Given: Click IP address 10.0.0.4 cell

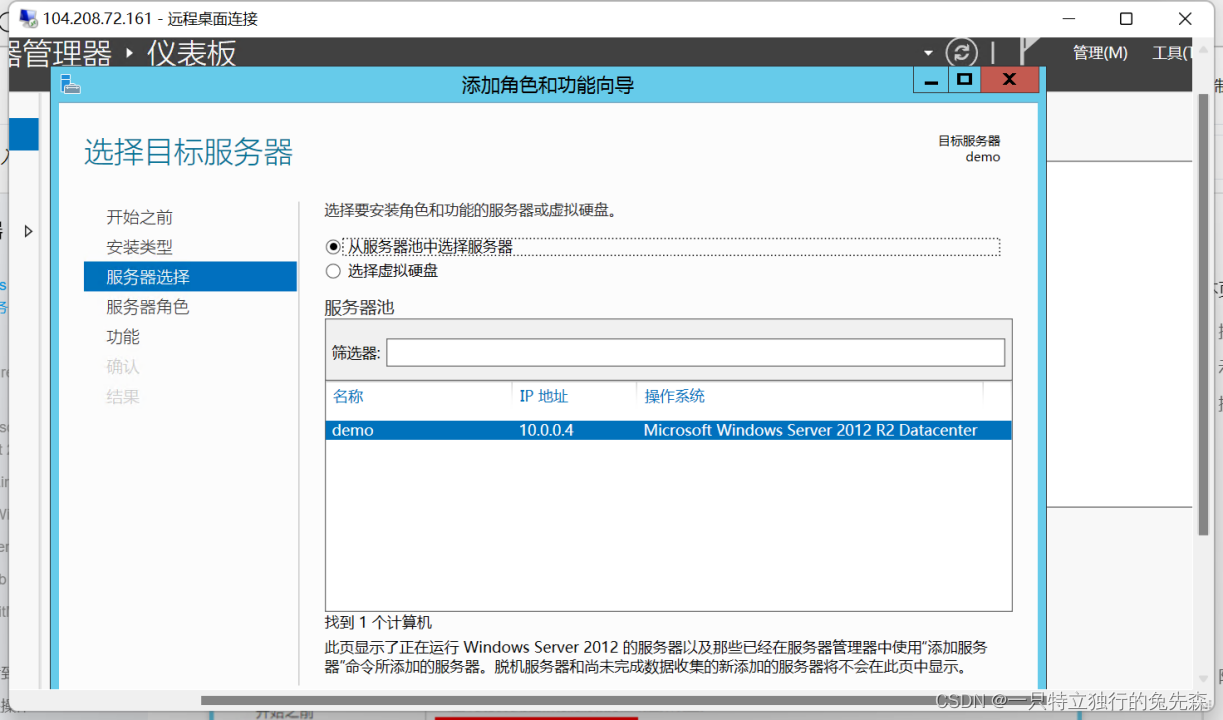Looking at the screenshot, I should click(x=546, y=430).
